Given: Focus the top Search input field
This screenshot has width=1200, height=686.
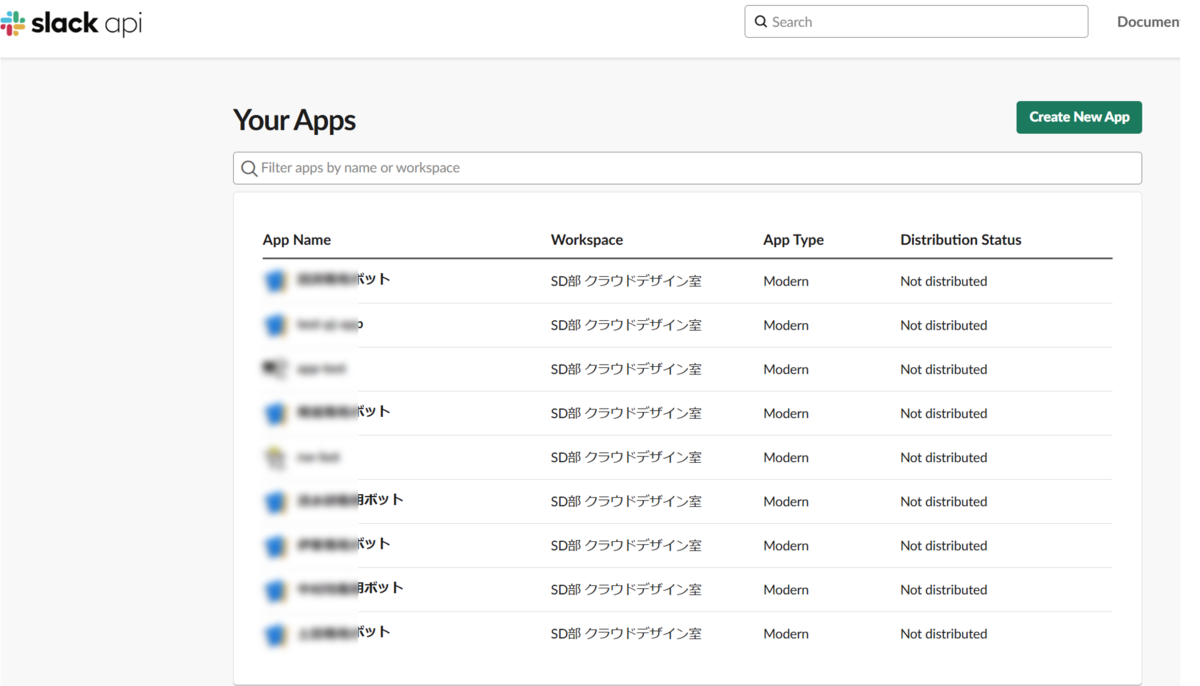Looking at the screenshot, I should 916,21.
